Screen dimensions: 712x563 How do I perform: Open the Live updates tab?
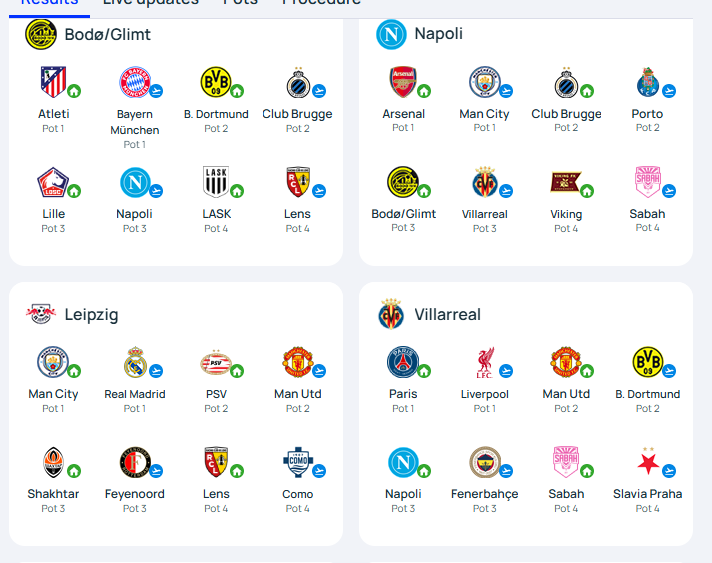[150, 2]
